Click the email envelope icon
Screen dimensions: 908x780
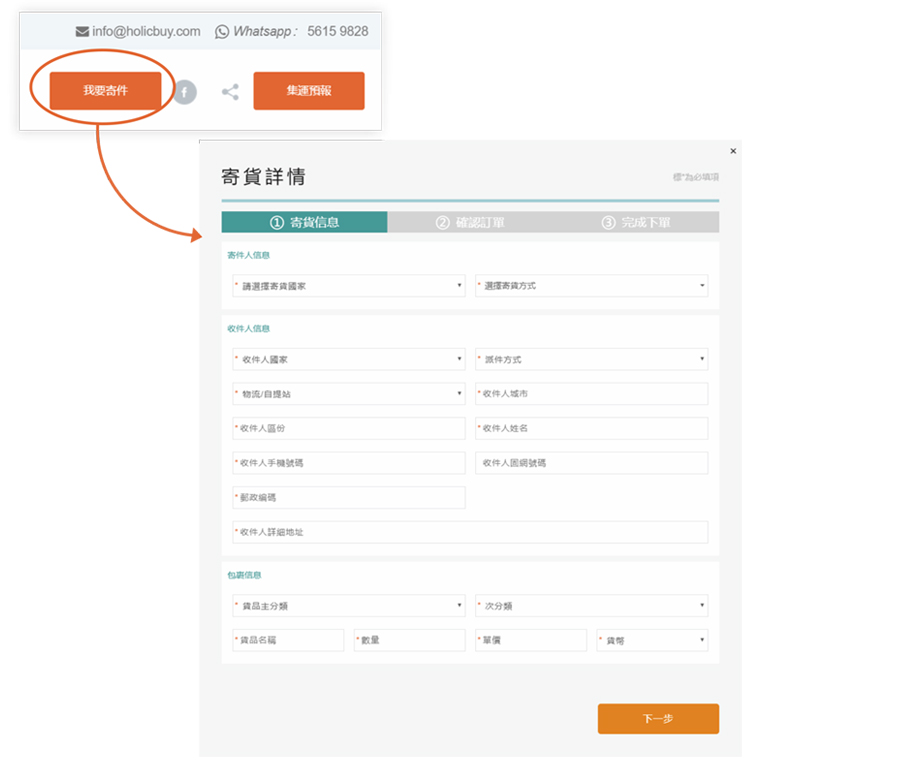[x=82, y=31]
